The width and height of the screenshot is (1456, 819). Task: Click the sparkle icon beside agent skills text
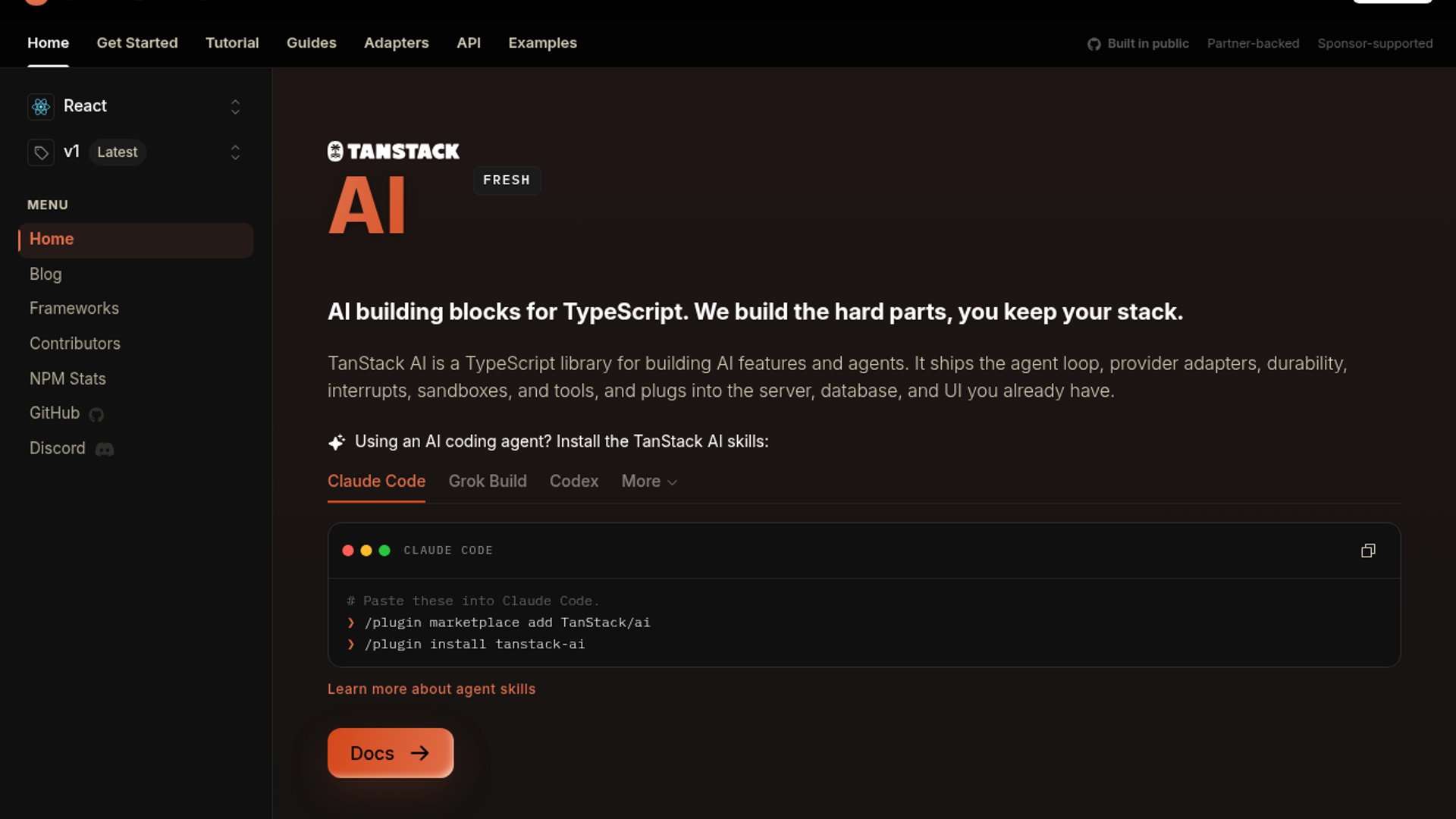tap(337, 442)
